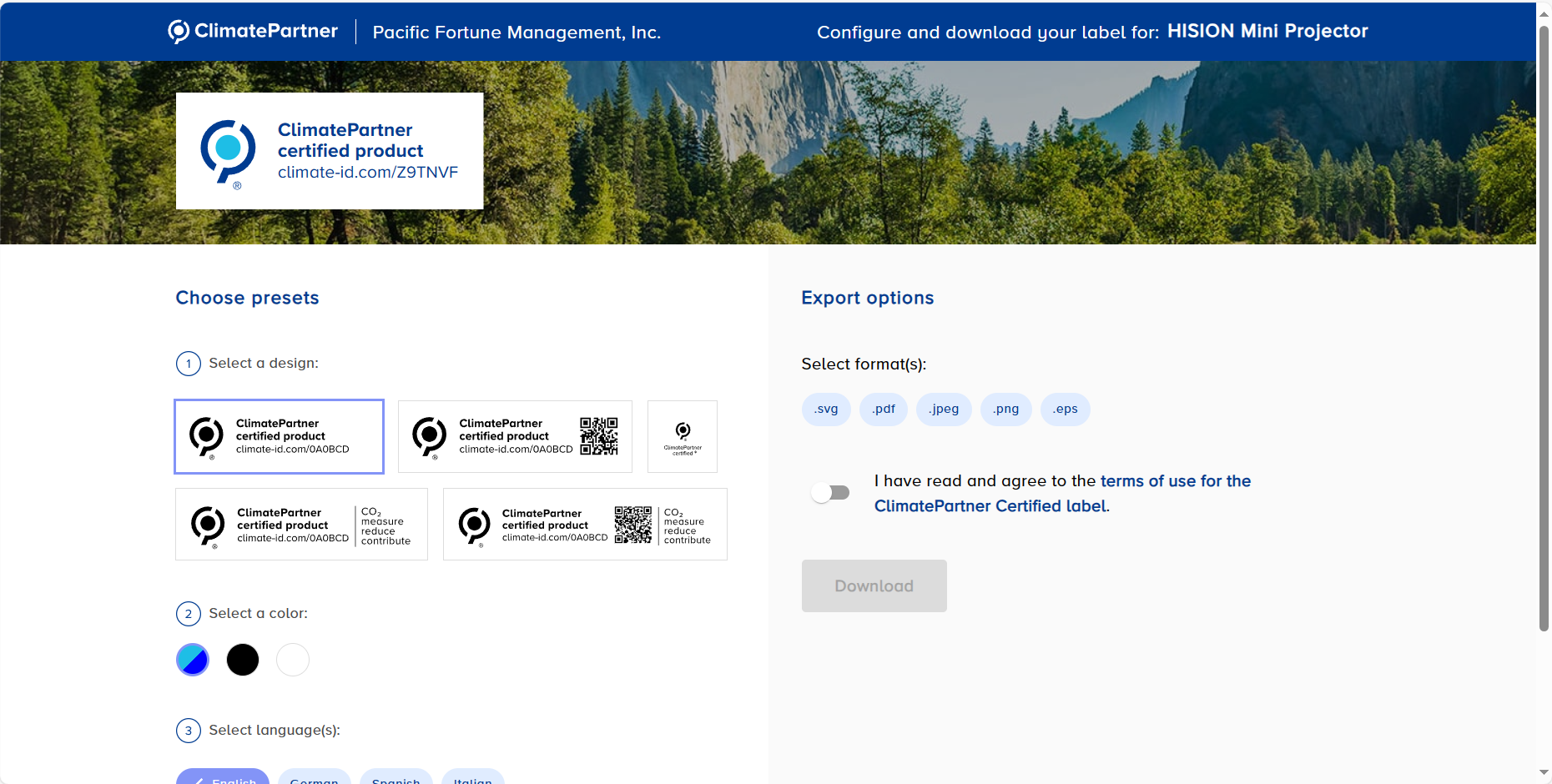The width and height of the screenshot is (1552, 784).
Task: Select the design with CO2 measure text, no QR
Action: click(x=301, y=524)
